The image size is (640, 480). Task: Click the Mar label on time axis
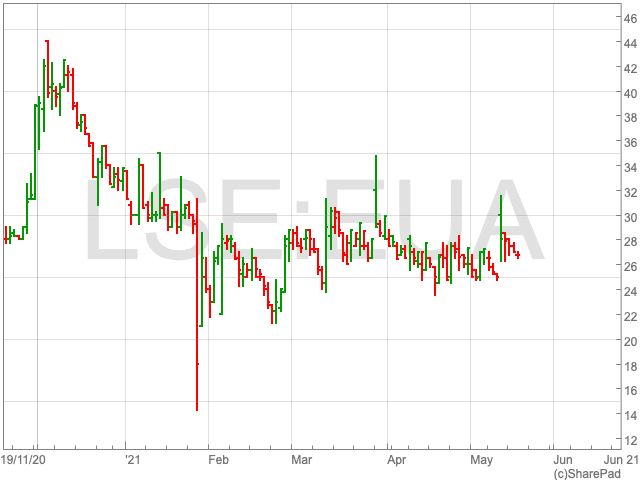pyautogui.click(x=301, y=458)
